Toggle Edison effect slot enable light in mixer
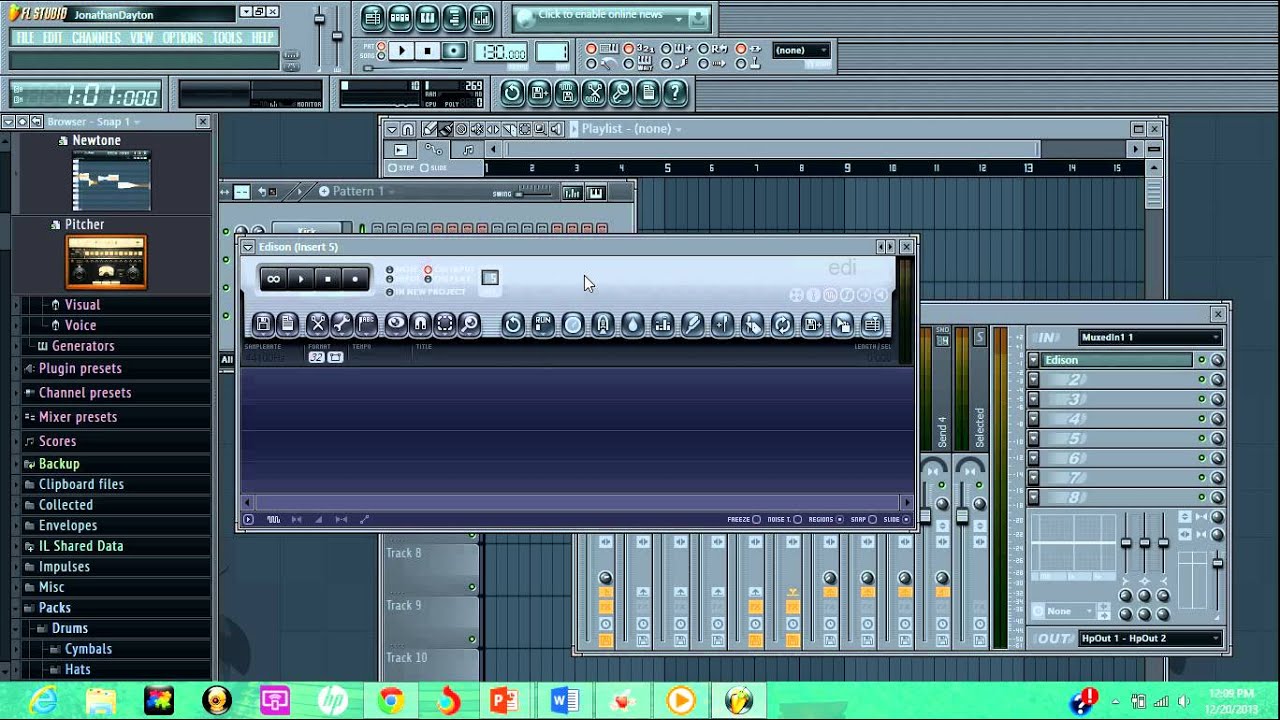 point(1201,360)
